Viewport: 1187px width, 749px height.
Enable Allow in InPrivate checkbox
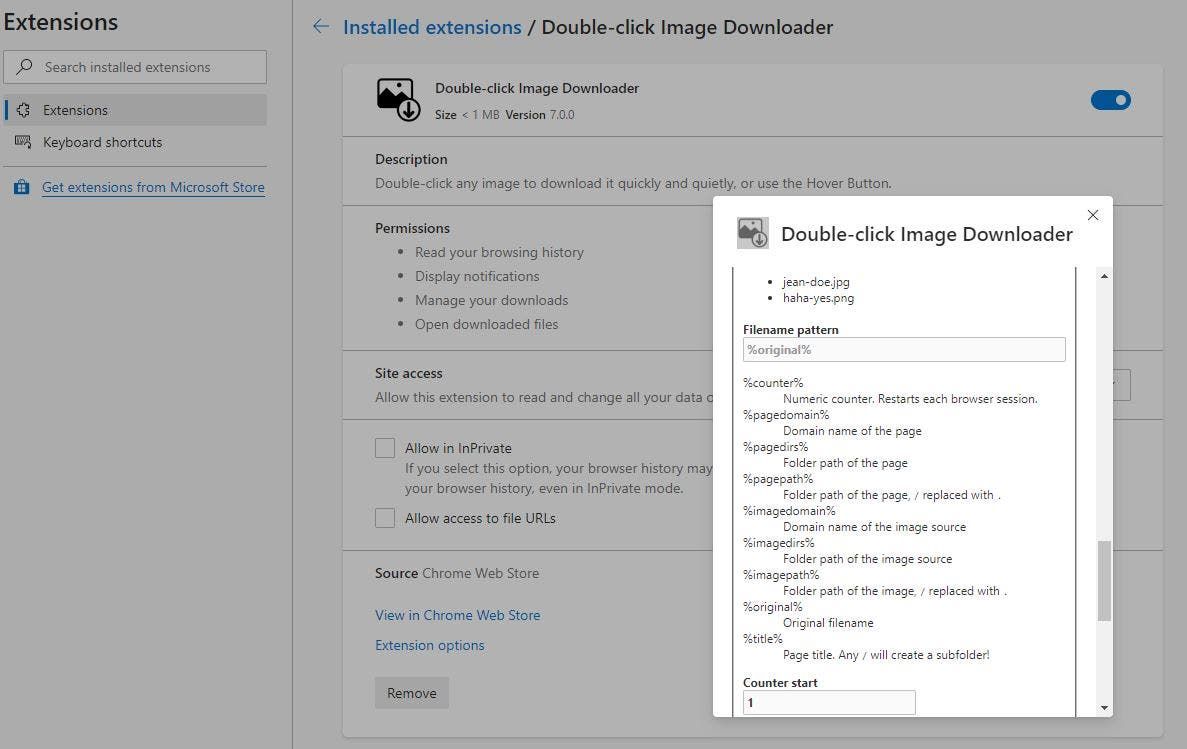[385, 448]
